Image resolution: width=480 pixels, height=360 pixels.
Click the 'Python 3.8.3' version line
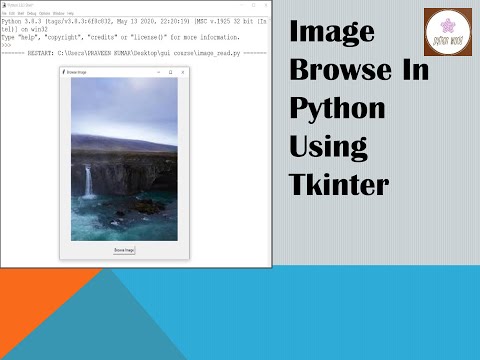point(134,21)
